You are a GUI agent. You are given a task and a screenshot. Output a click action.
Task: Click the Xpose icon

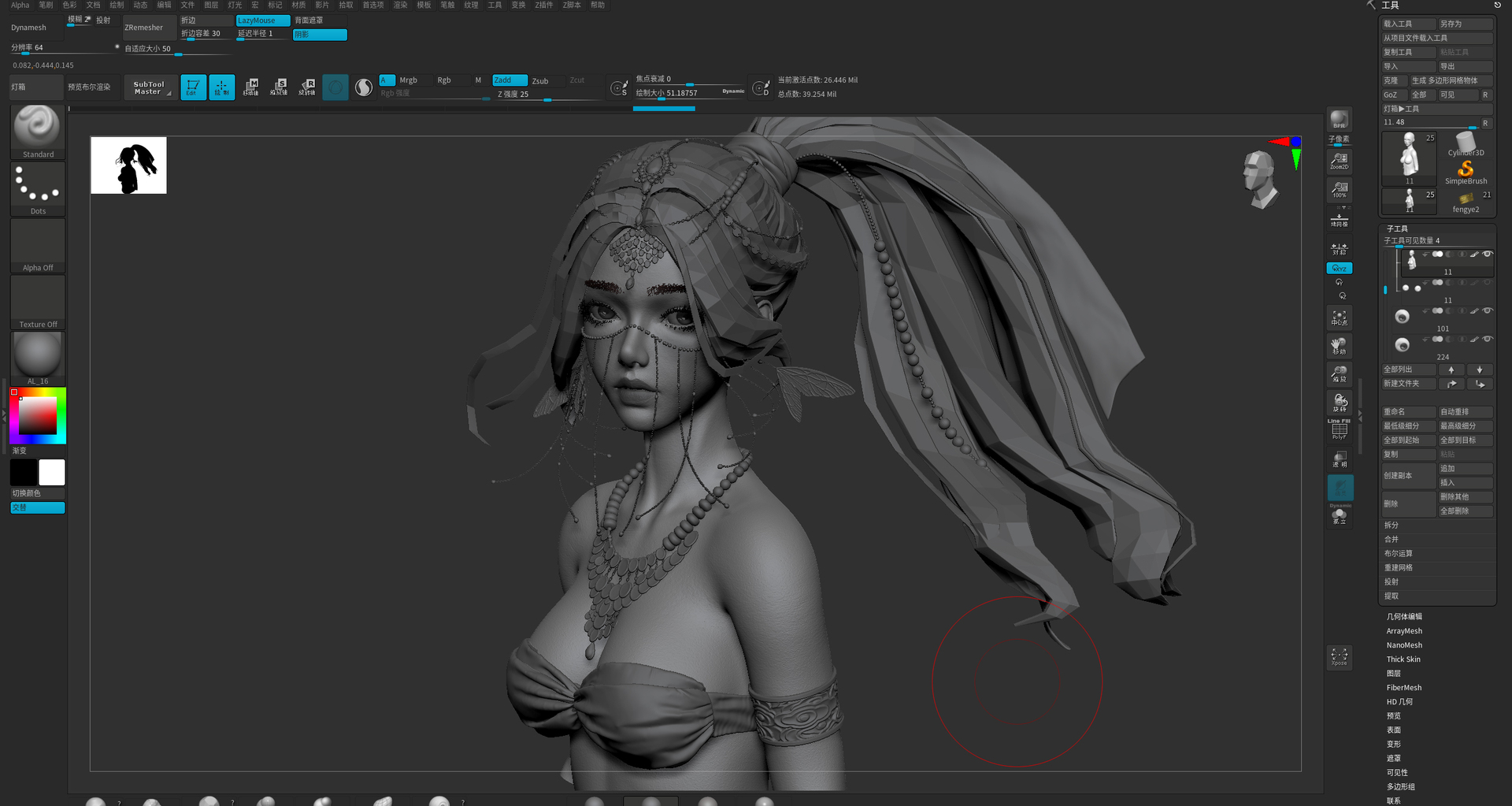(1340, 656)
